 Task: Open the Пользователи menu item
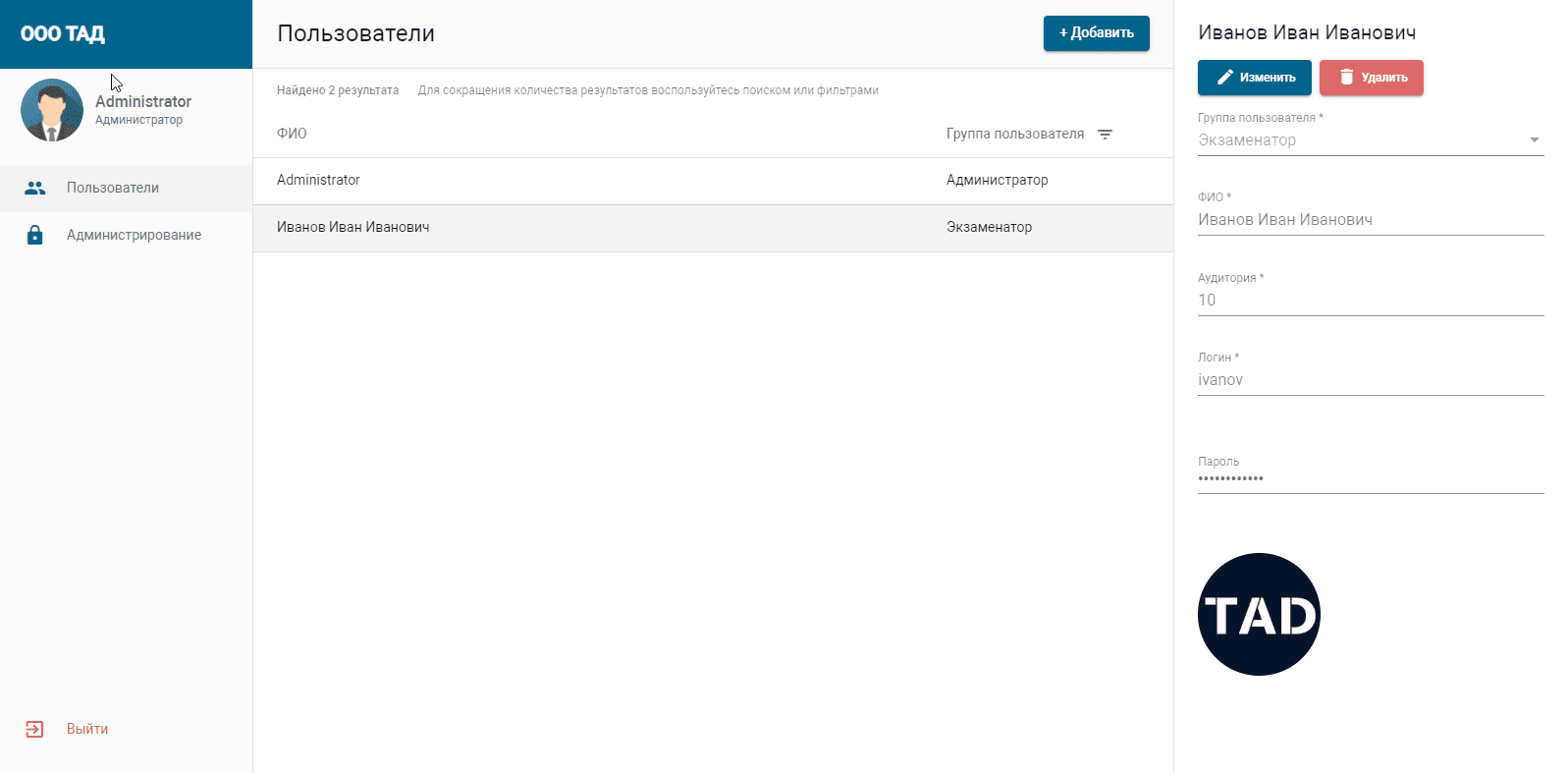click(x=113, y=188)
